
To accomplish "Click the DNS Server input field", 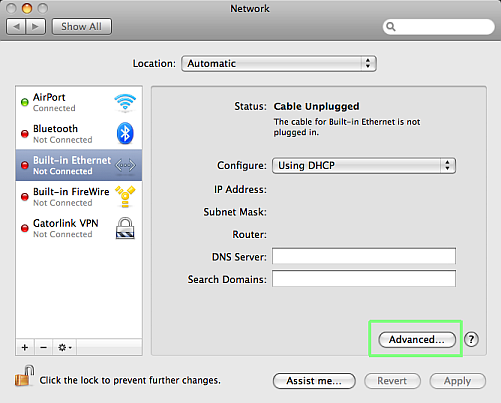I will [364, 256].
